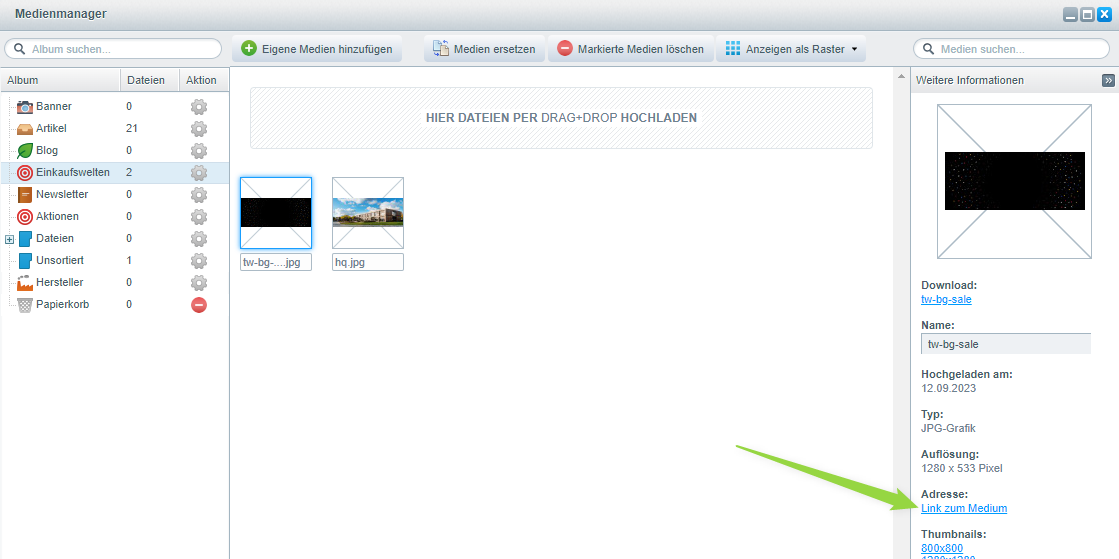This screenshot has height=559, width=1119.
Task: Click the Unsortiert blue file icon
Action: [25, 261]
